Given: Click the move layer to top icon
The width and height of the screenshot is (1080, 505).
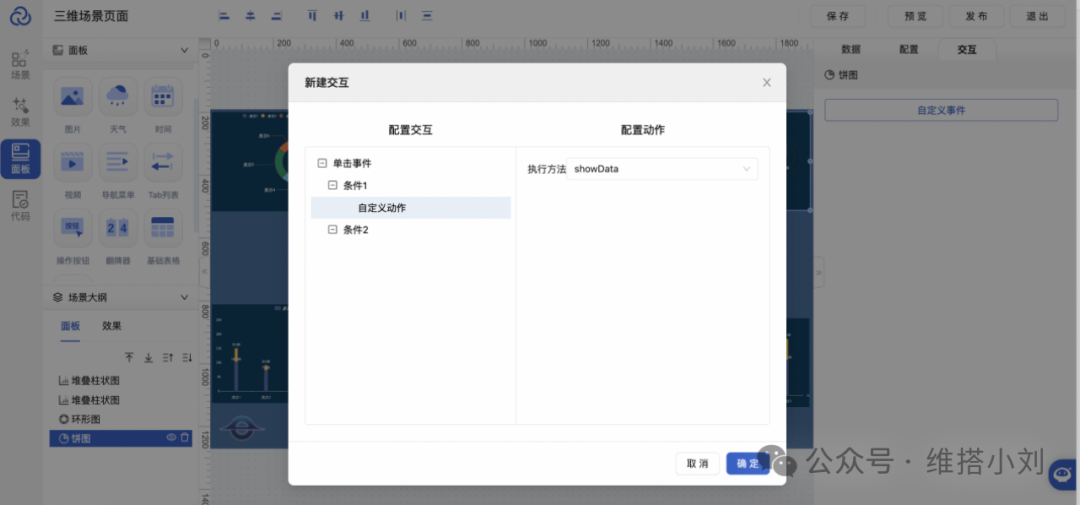Looking at the screenshot, I should (x=129, y=358).
